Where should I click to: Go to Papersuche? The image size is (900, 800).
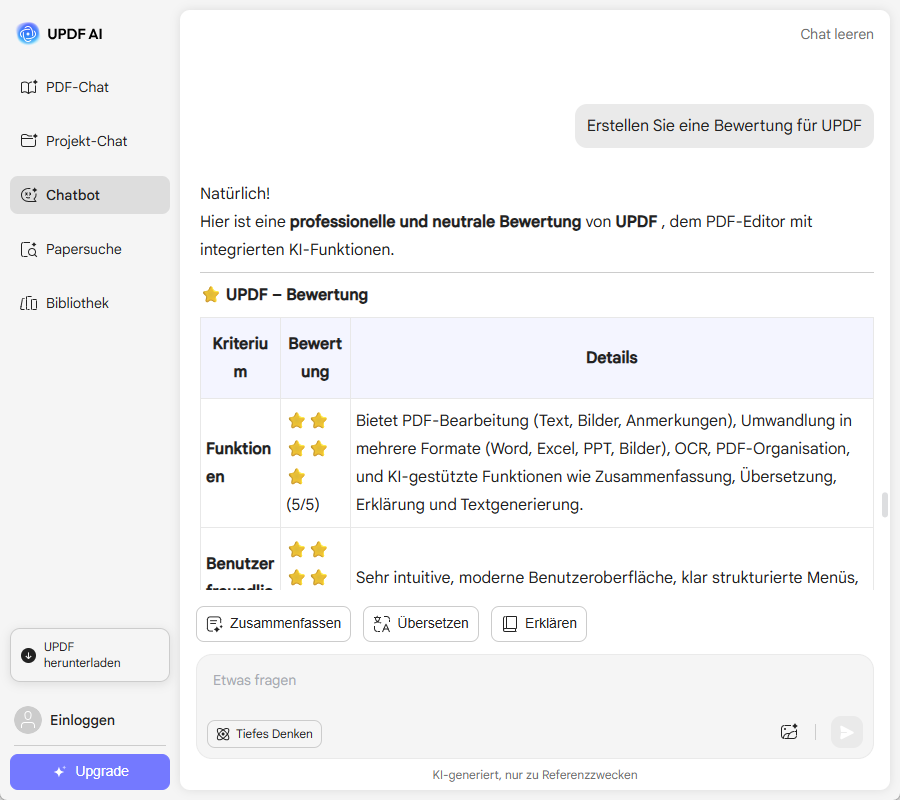(x=90, y=249)
